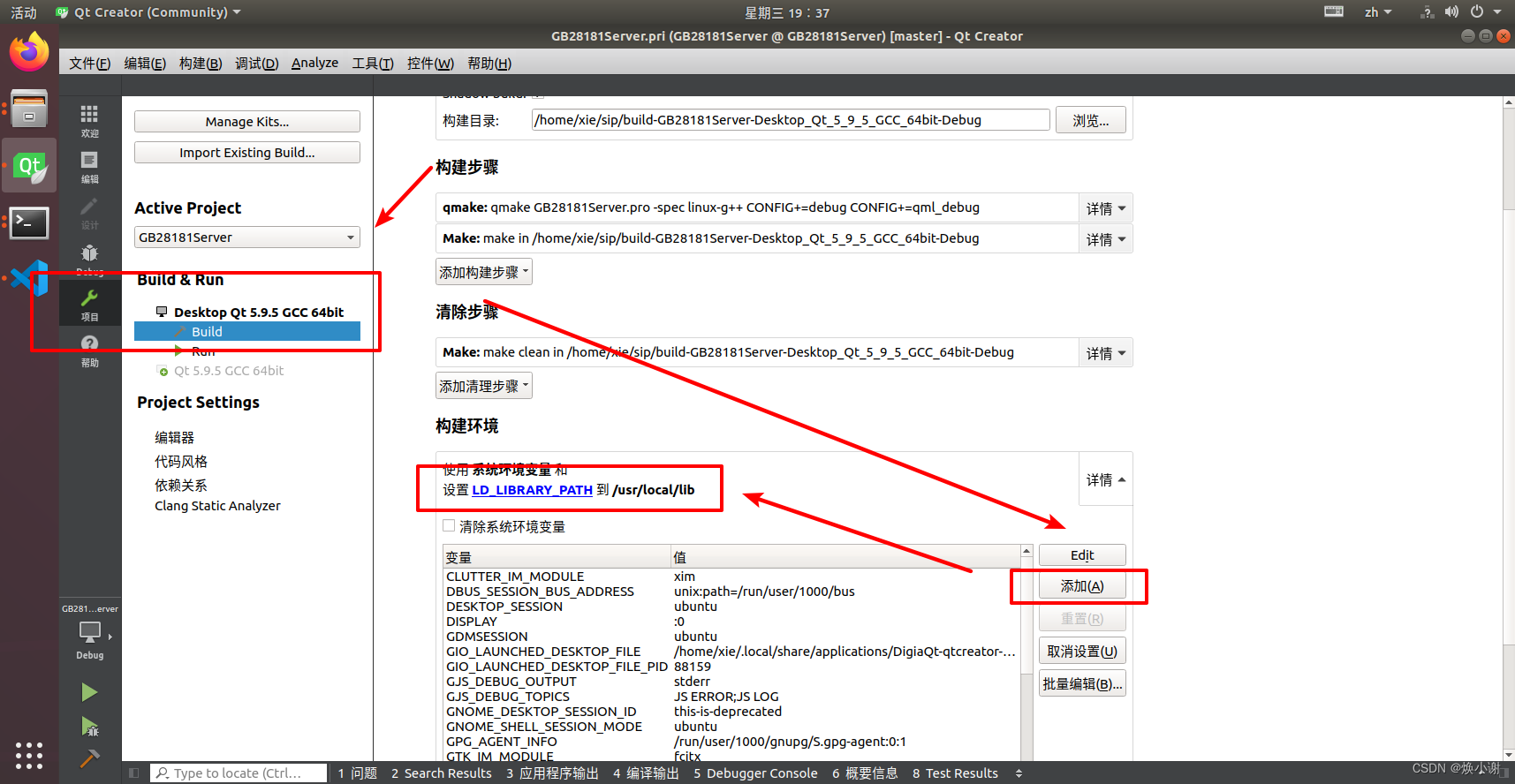Click the Unset (取消设置) button
This screenshot has width=1515, height=784.
click(x=1082, y=651)
